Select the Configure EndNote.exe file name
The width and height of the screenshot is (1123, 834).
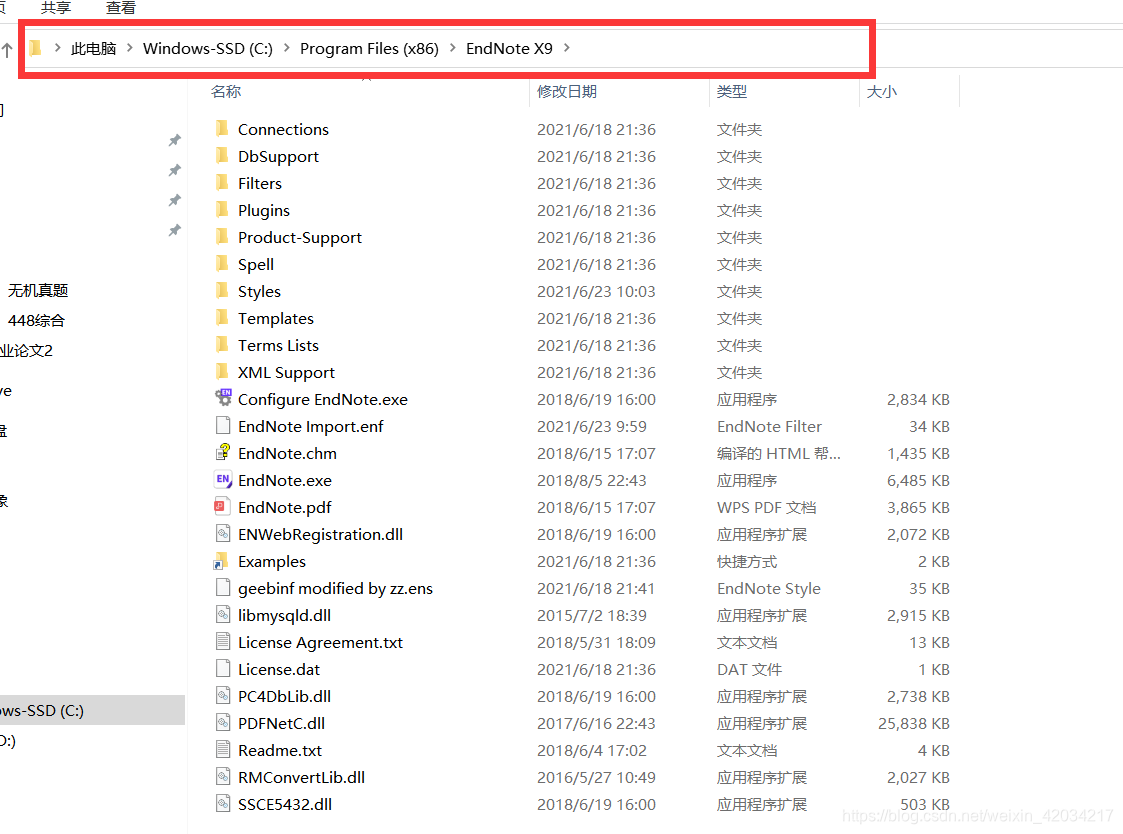click(x=322, y=399)
